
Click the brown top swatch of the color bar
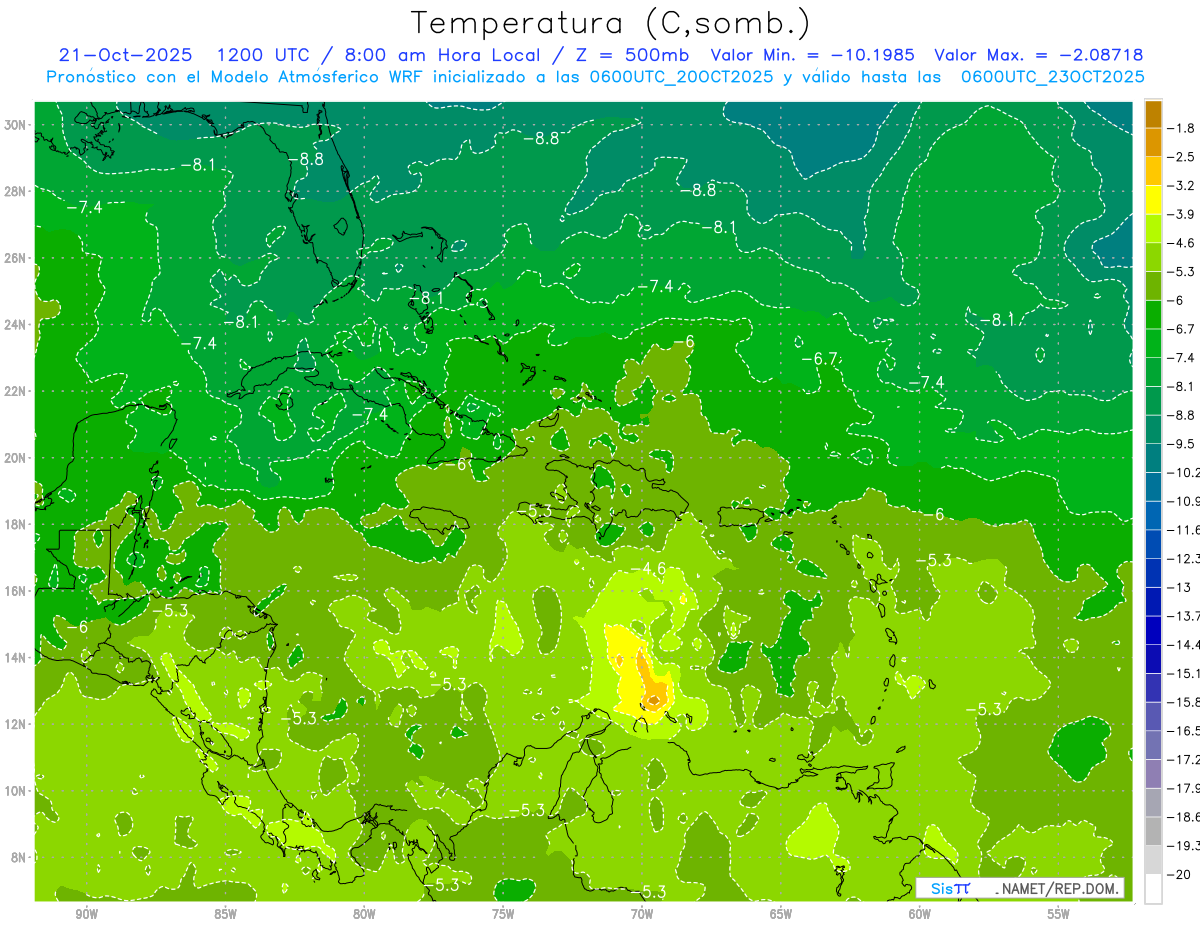[1153, 113]
